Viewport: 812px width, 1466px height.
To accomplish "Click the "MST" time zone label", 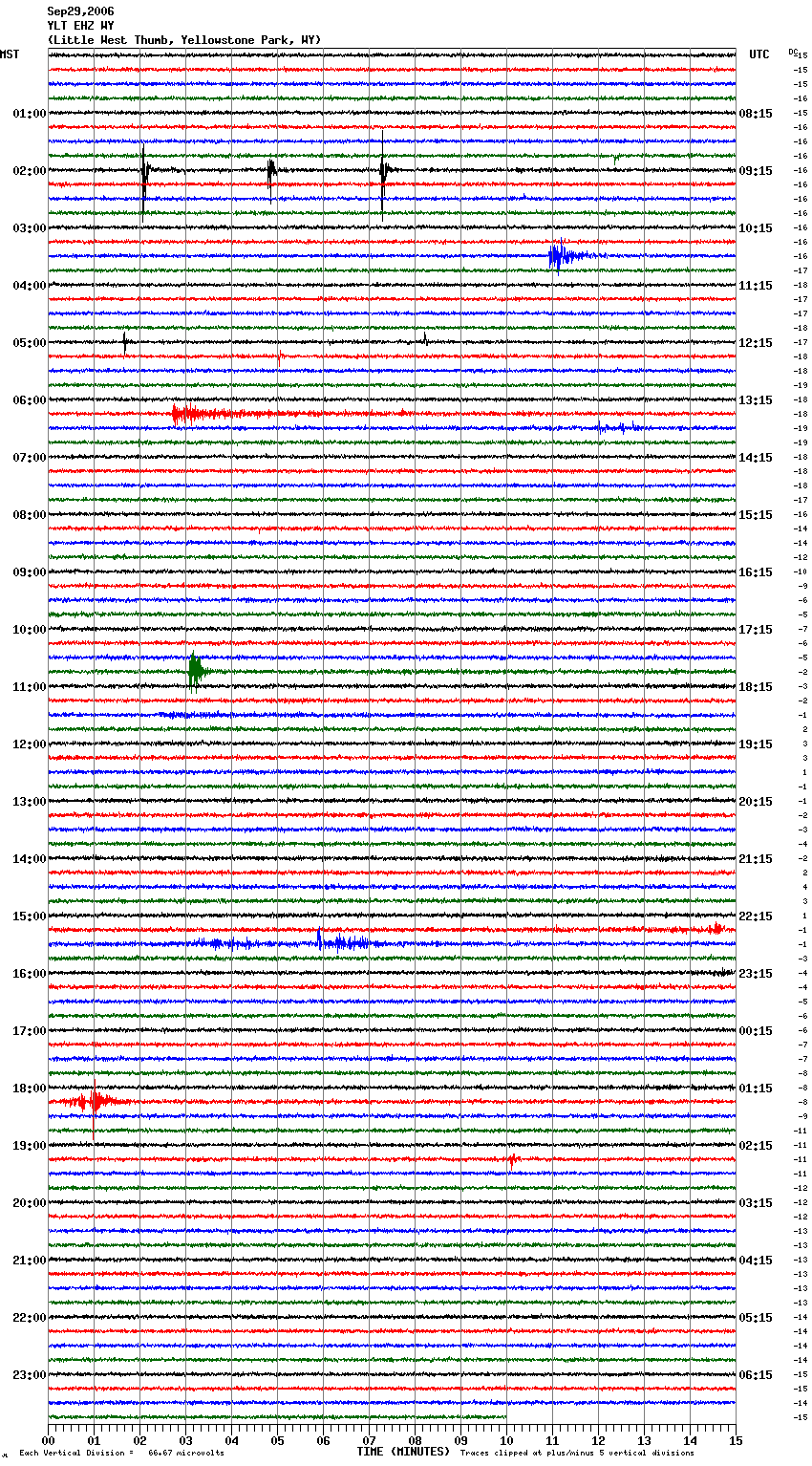I will pyautogui.click(x=10, y=54).
